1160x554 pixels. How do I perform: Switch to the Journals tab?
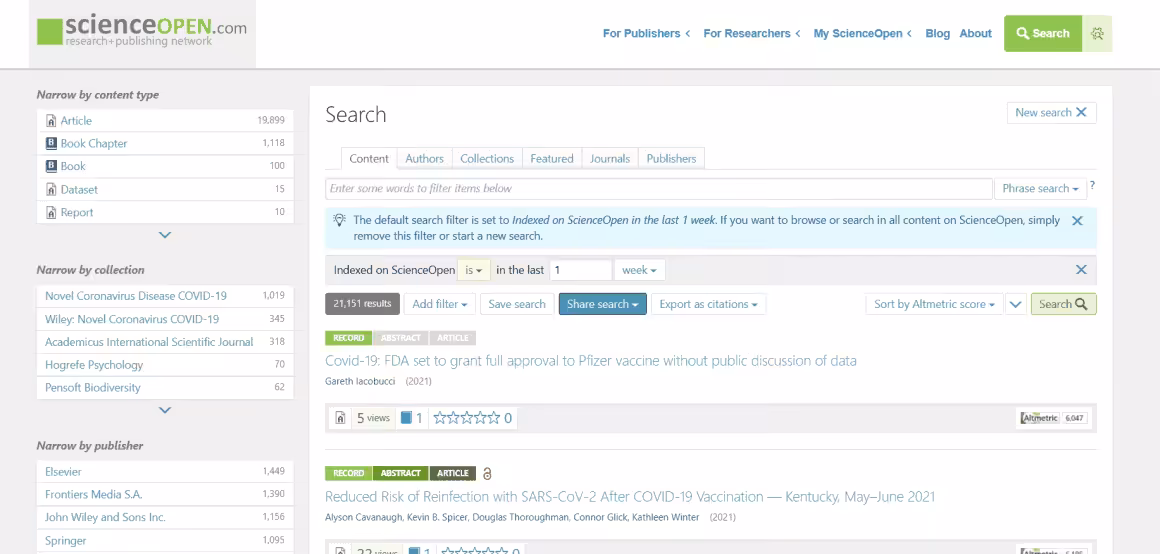pos(610,159)
